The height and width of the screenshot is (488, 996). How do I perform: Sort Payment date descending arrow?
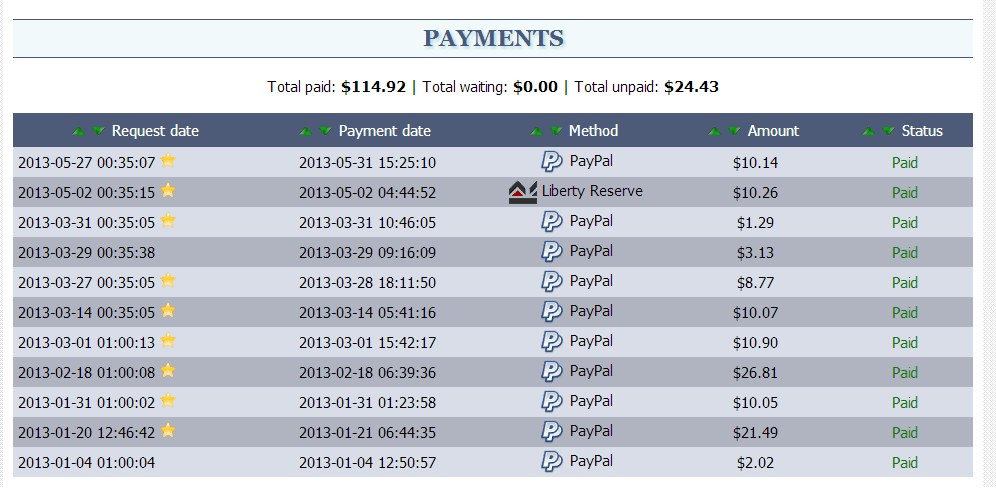point(325,131)
